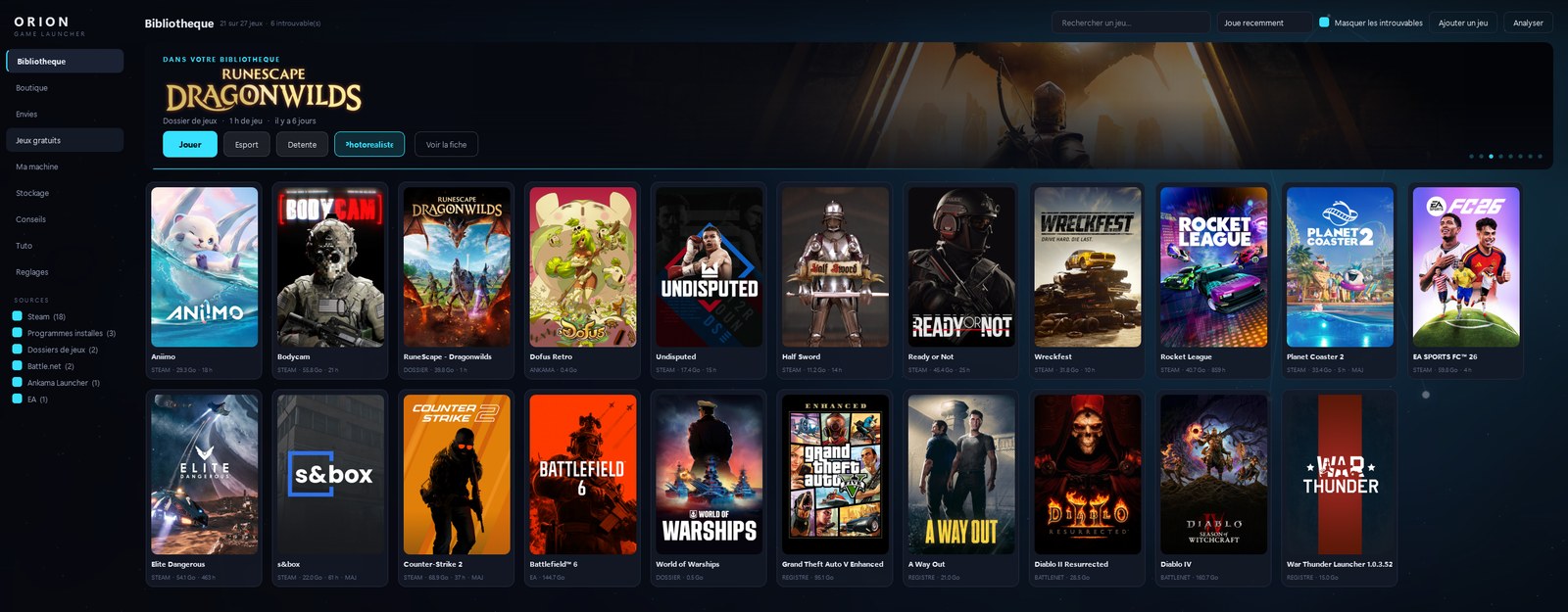1568x612 pixels.
Task: Open the Wreckfest game card
Action: click(1088, 281)
